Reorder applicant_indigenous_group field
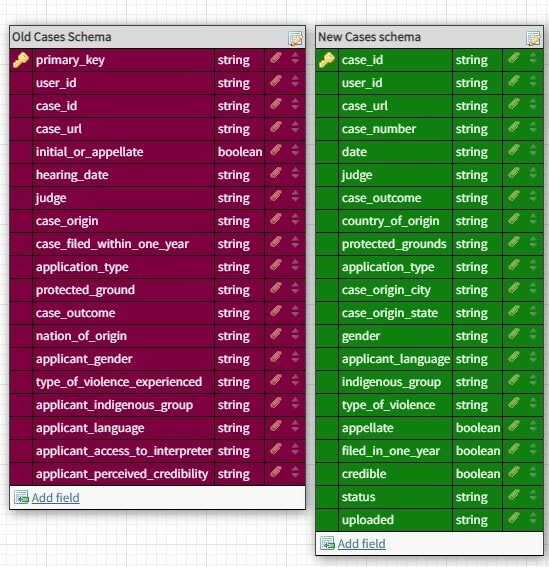Viewport: 549px width, 567px height. [295, 403]
